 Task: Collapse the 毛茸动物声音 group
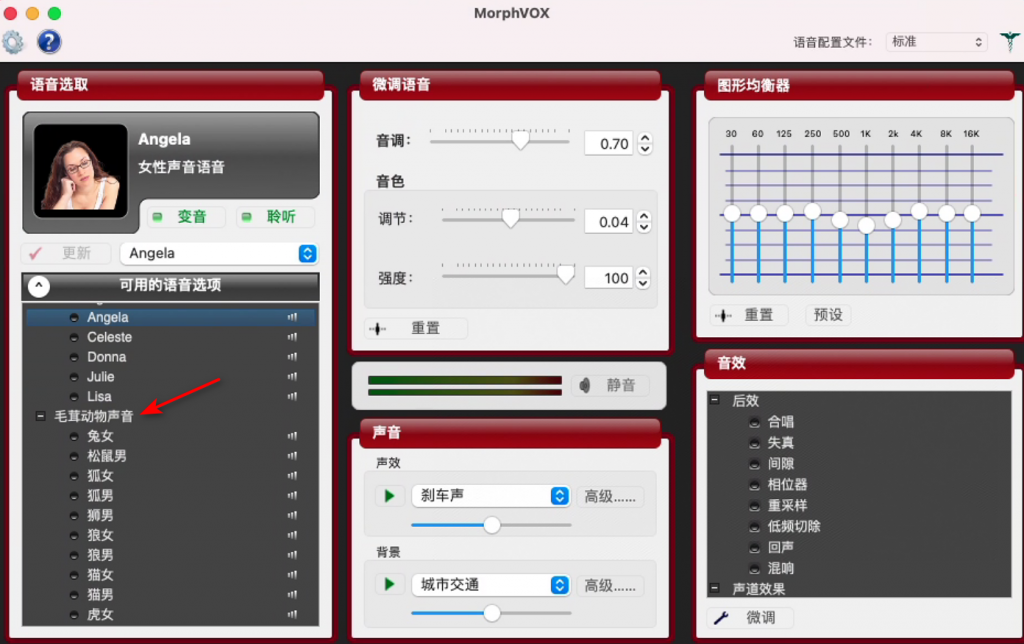point(40,416)
